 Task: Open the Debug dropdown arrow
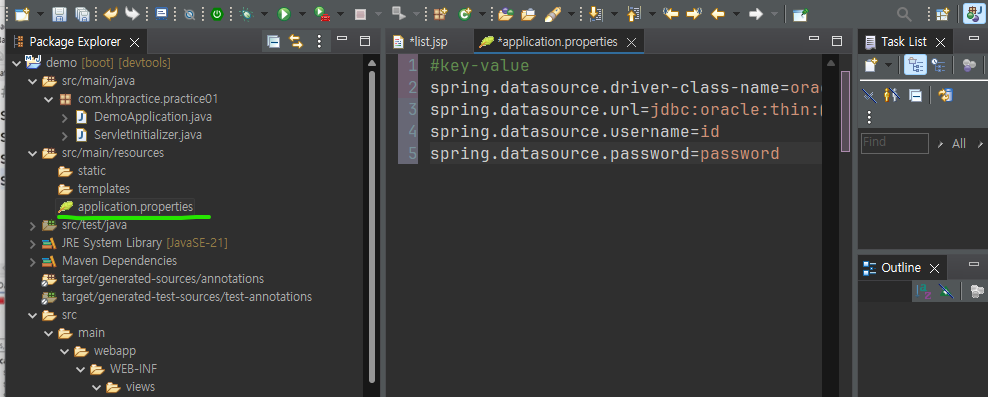tap(264, 14)
